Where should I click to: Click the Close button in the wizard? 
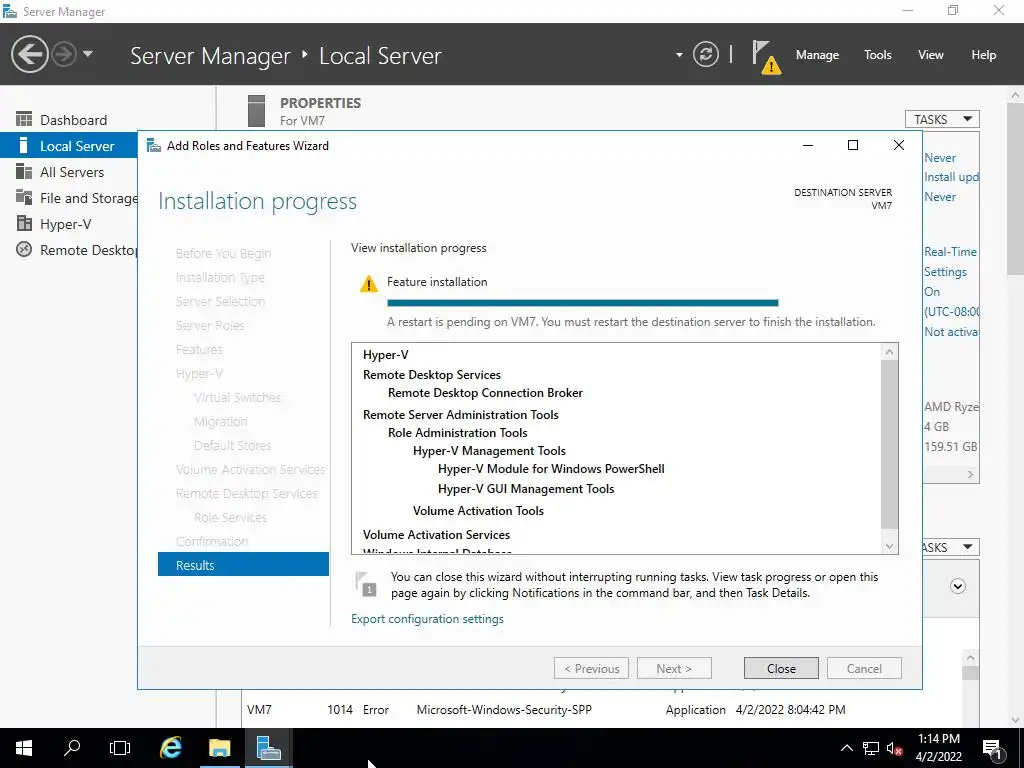[781, 668]
